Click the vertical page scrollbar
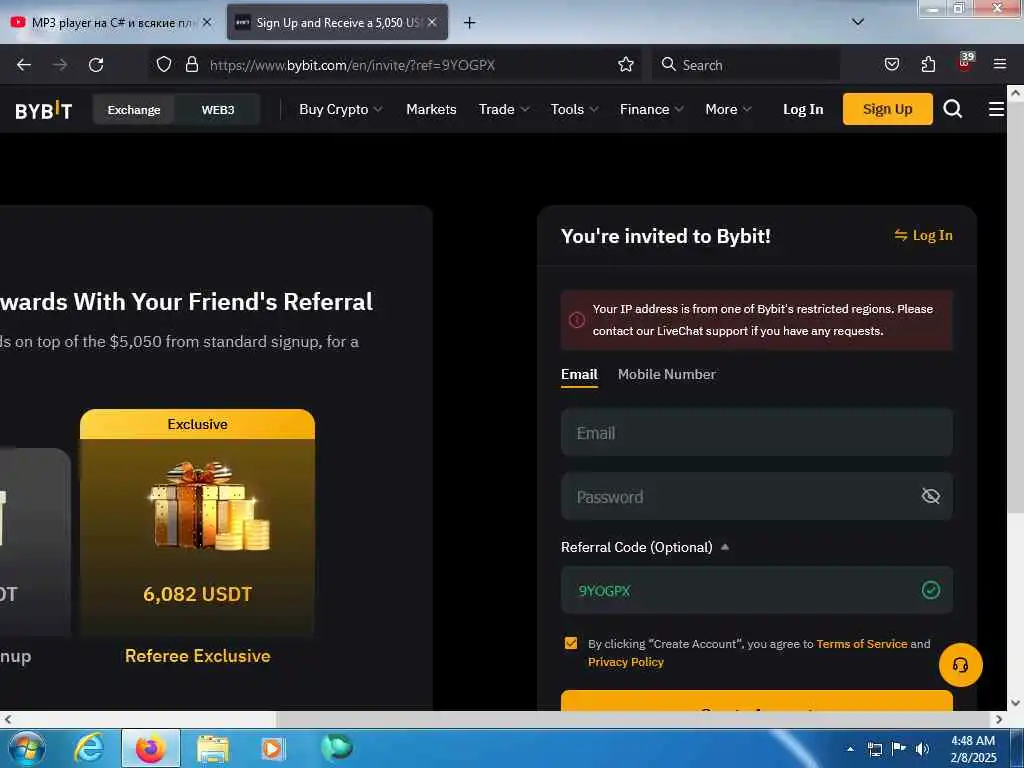The height and width of the screenshot is (768, 1024). (x=1016, y=307)
